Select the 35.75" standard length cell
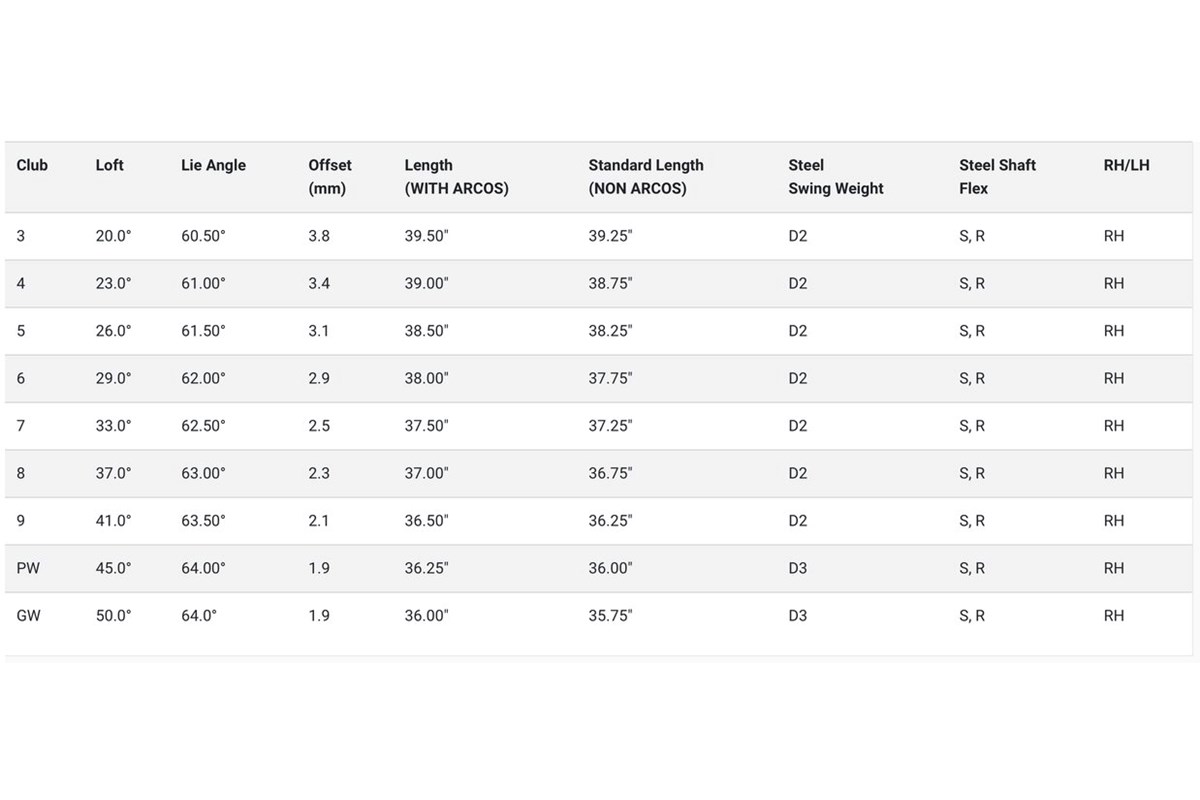 (610, 616)
